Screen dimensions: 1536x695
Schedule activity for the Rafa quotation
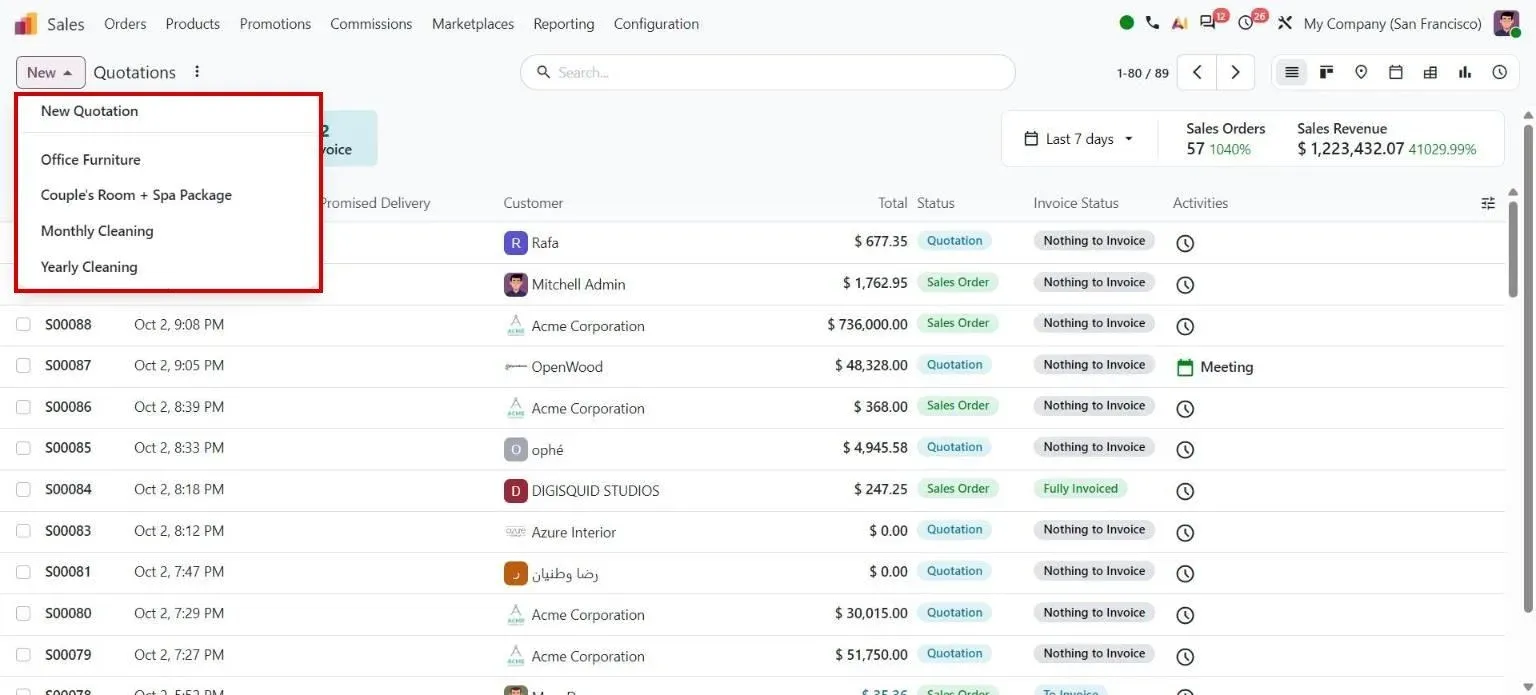click(1185, 243)
